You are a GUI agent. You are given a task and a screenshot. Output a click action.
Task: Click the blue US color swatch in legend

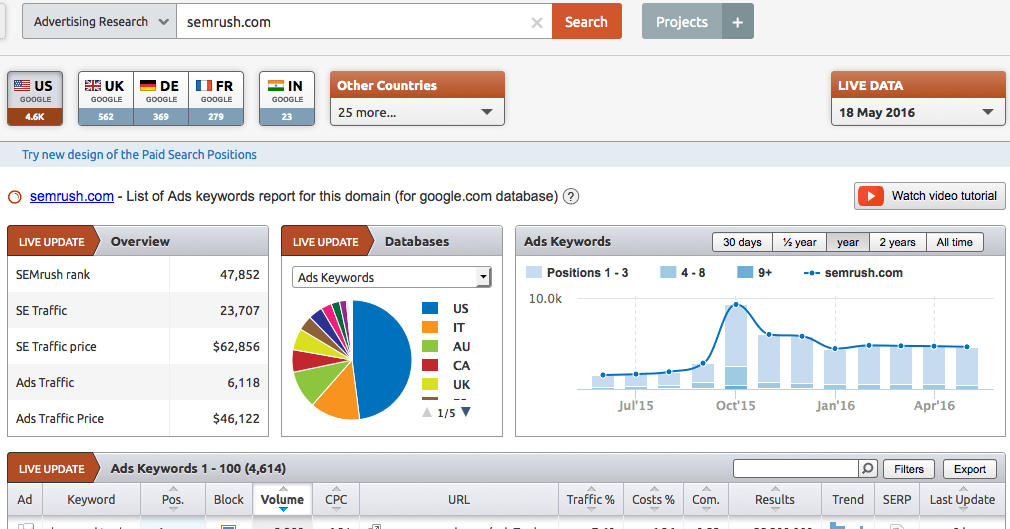coord(430,309)
